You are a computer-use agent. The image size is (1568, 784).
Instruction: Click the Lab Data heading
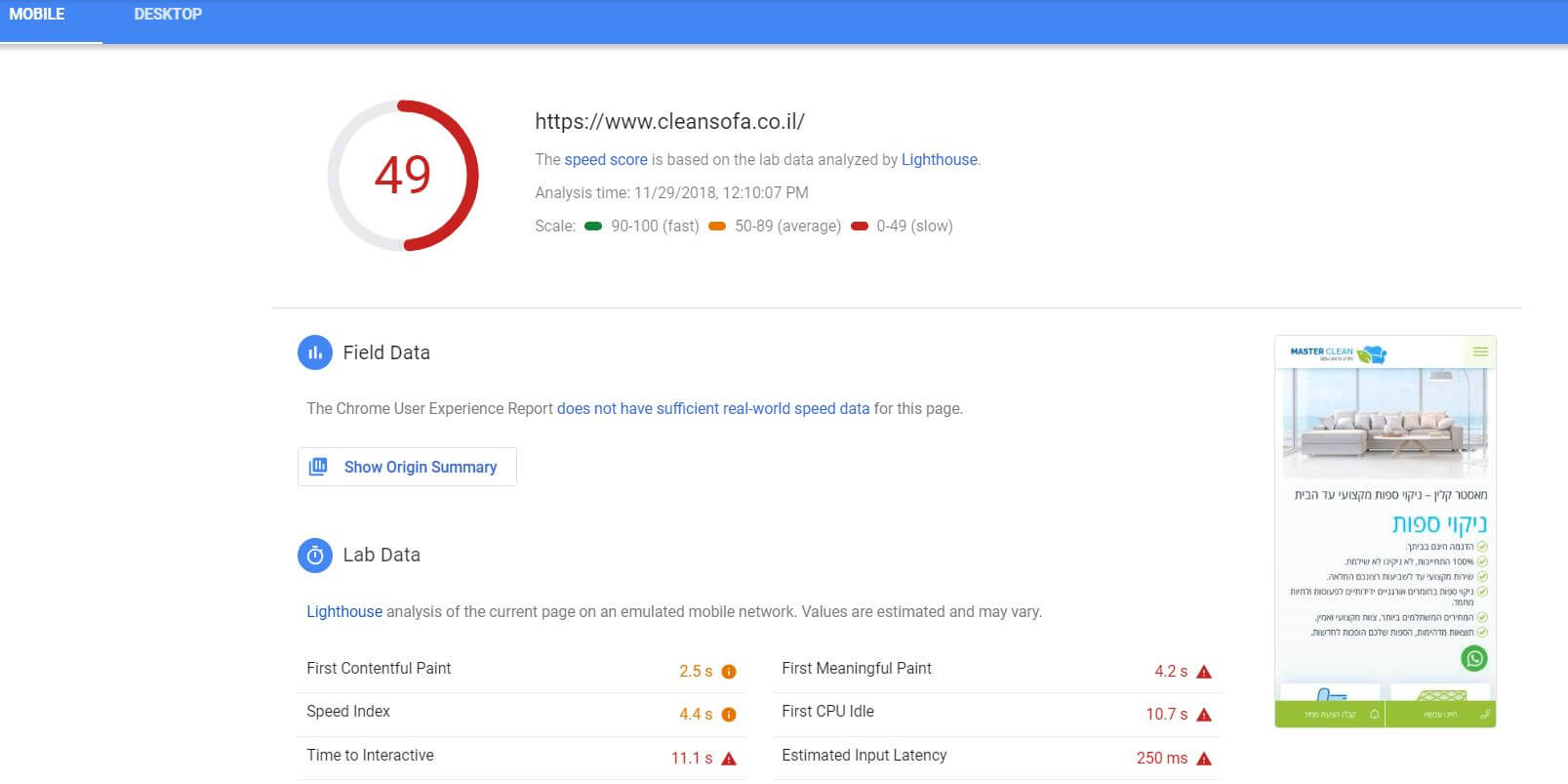pos(382,555)
